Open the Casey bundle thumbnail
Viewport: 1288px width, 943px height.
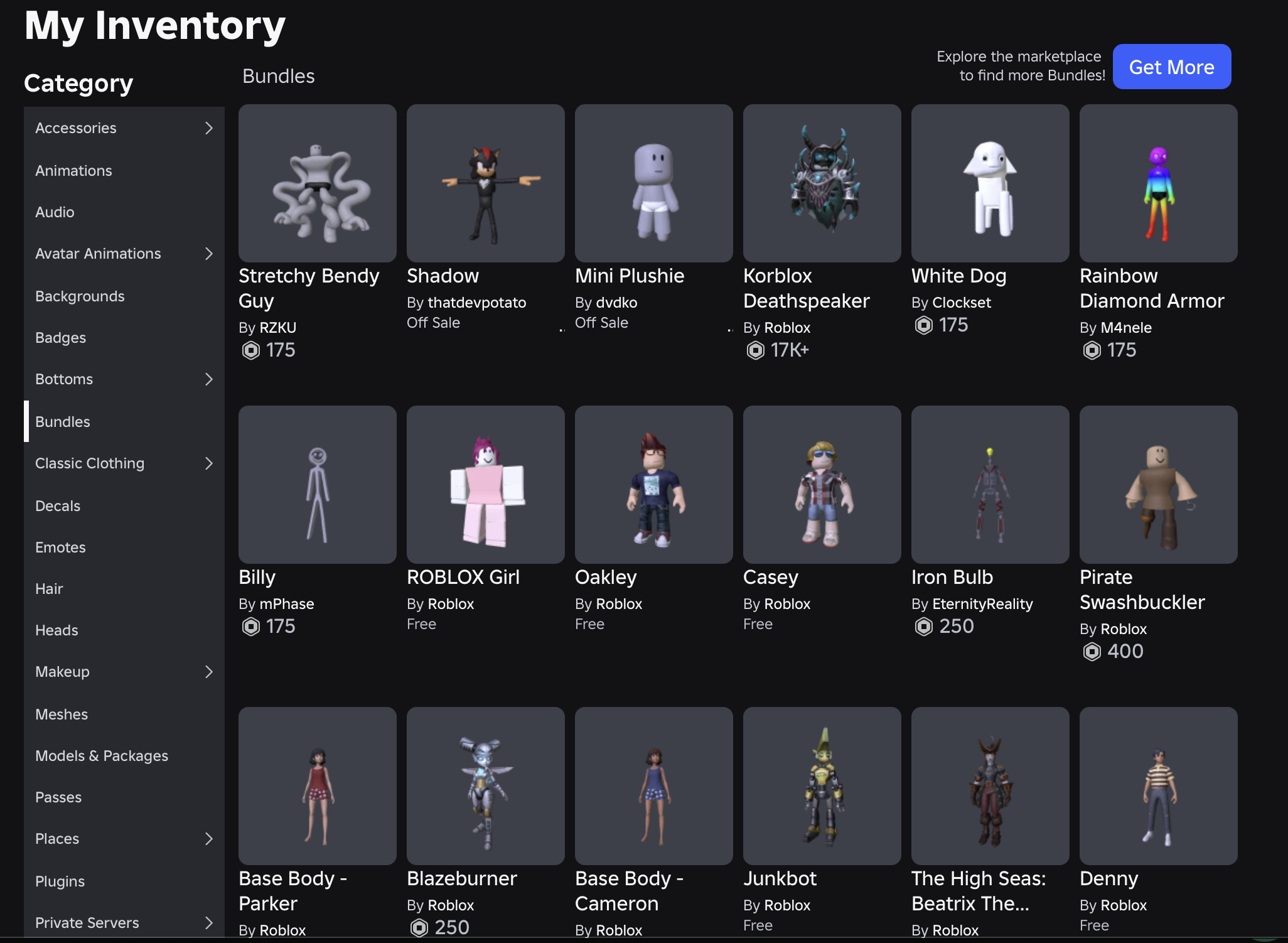coord(822,485)
